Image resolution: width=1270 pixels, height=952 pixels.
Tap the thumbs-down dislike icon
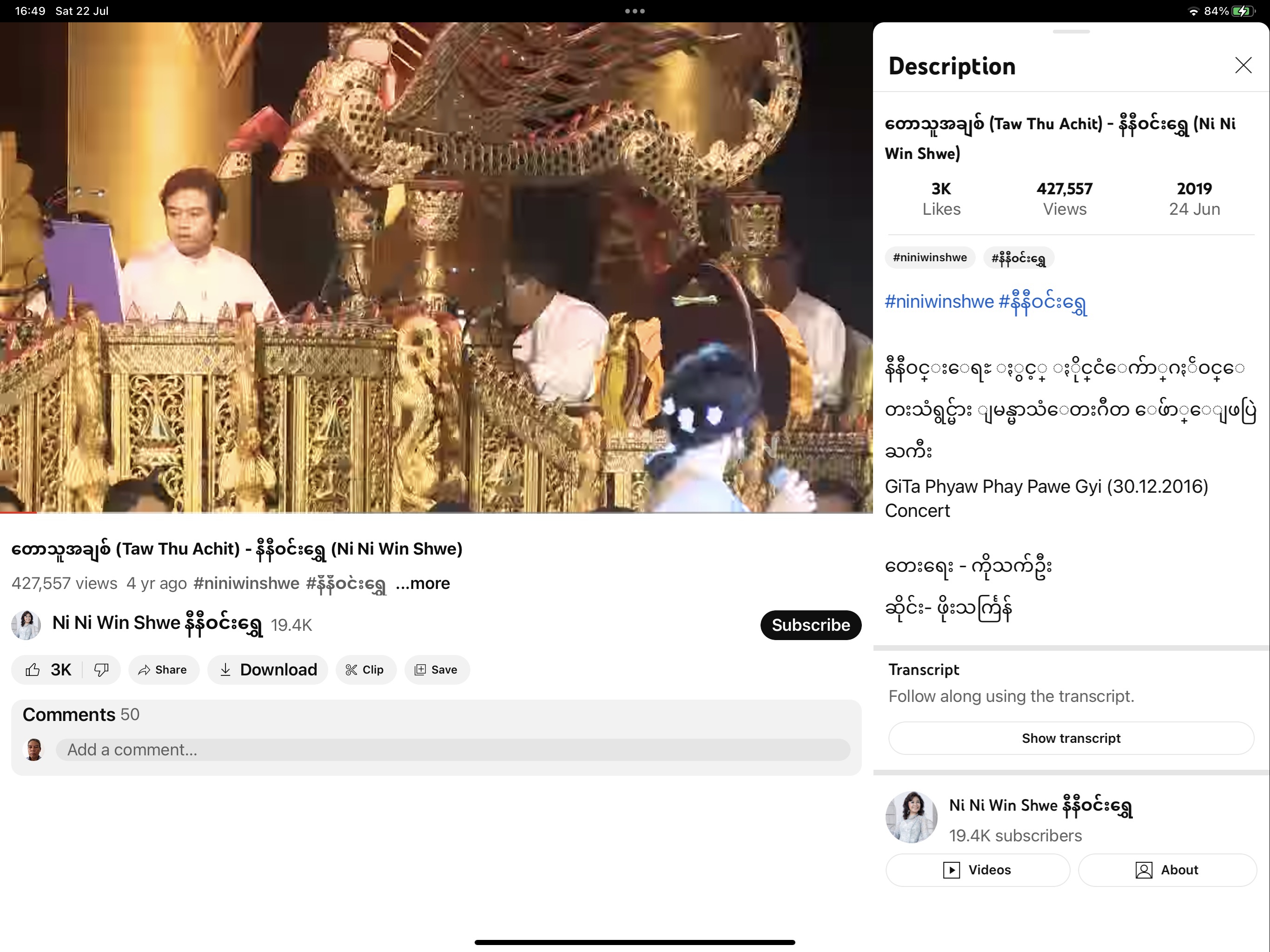102,669
